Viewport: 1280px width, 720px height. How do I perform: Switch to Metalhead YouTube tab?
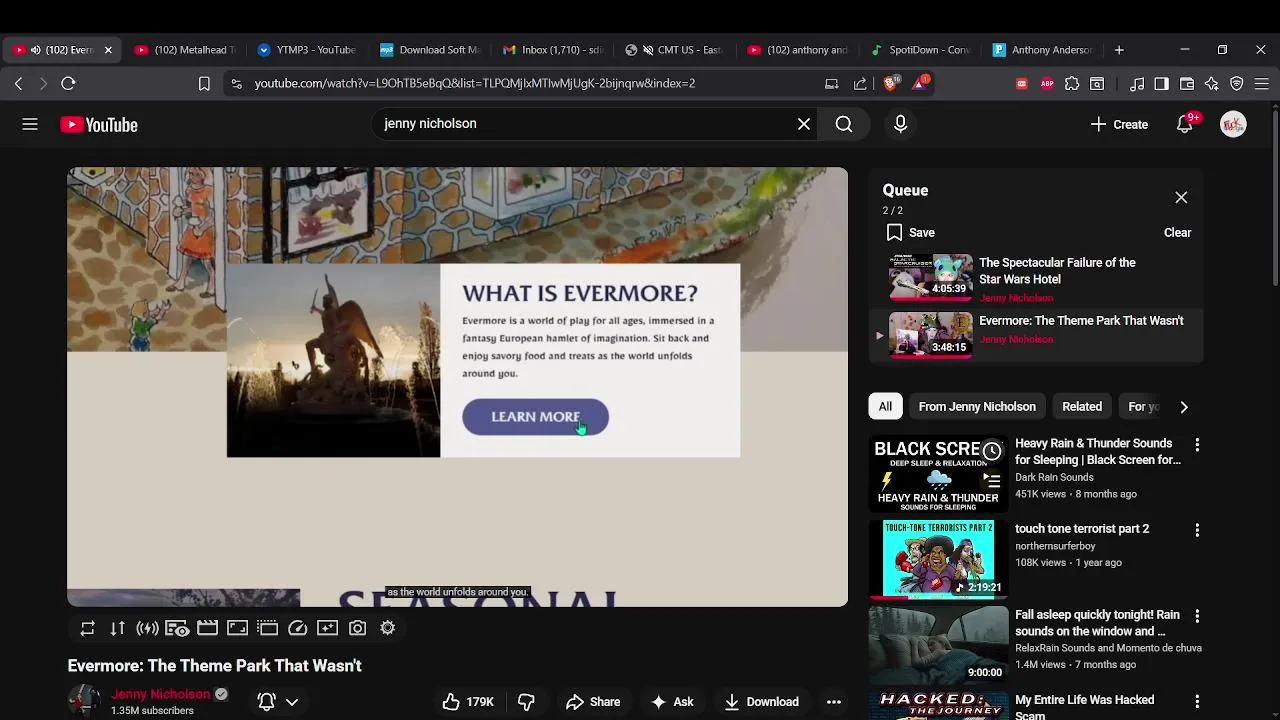point(185,50)
